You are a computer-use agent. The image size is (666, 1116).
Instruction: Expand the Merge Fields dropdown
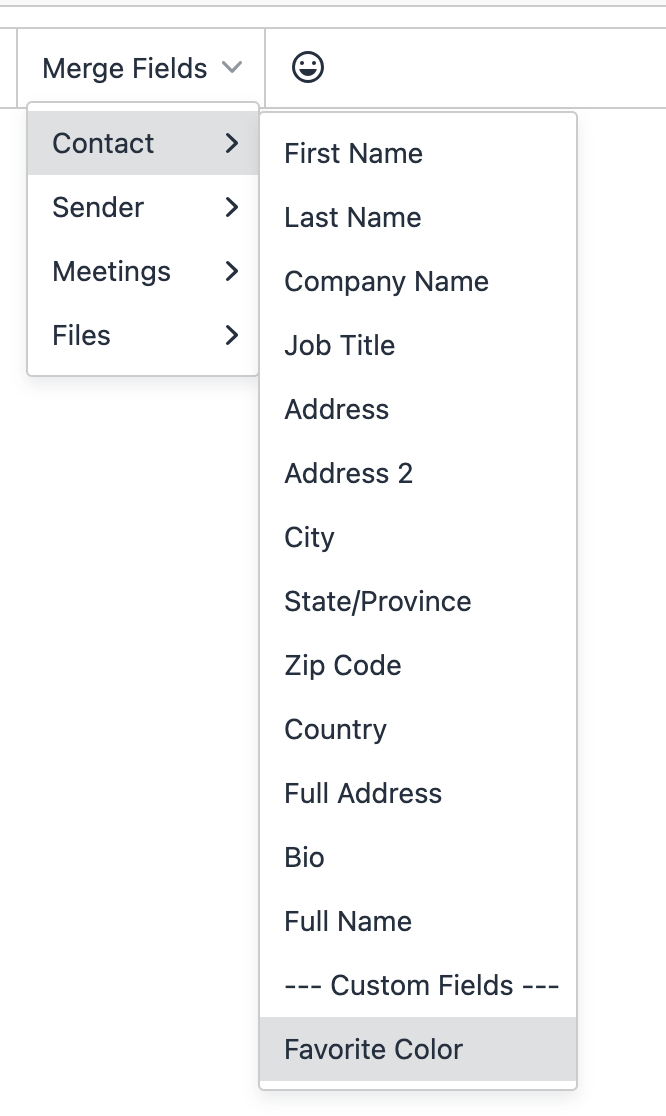click(x=141, y=68)
